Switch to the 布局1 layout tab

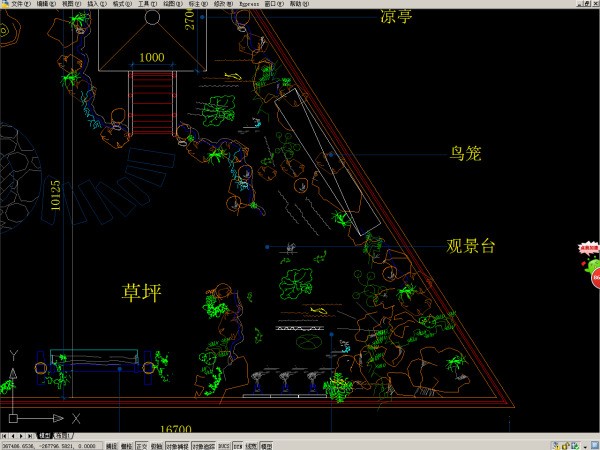[x=62, y=436]
